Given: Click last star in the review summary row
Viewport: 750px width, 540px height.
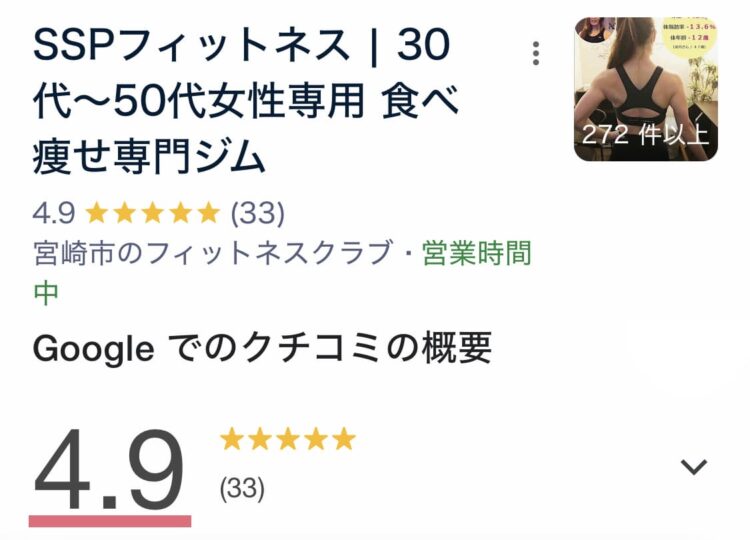Looking at the screenshot, I should click(x=344, y=439).
